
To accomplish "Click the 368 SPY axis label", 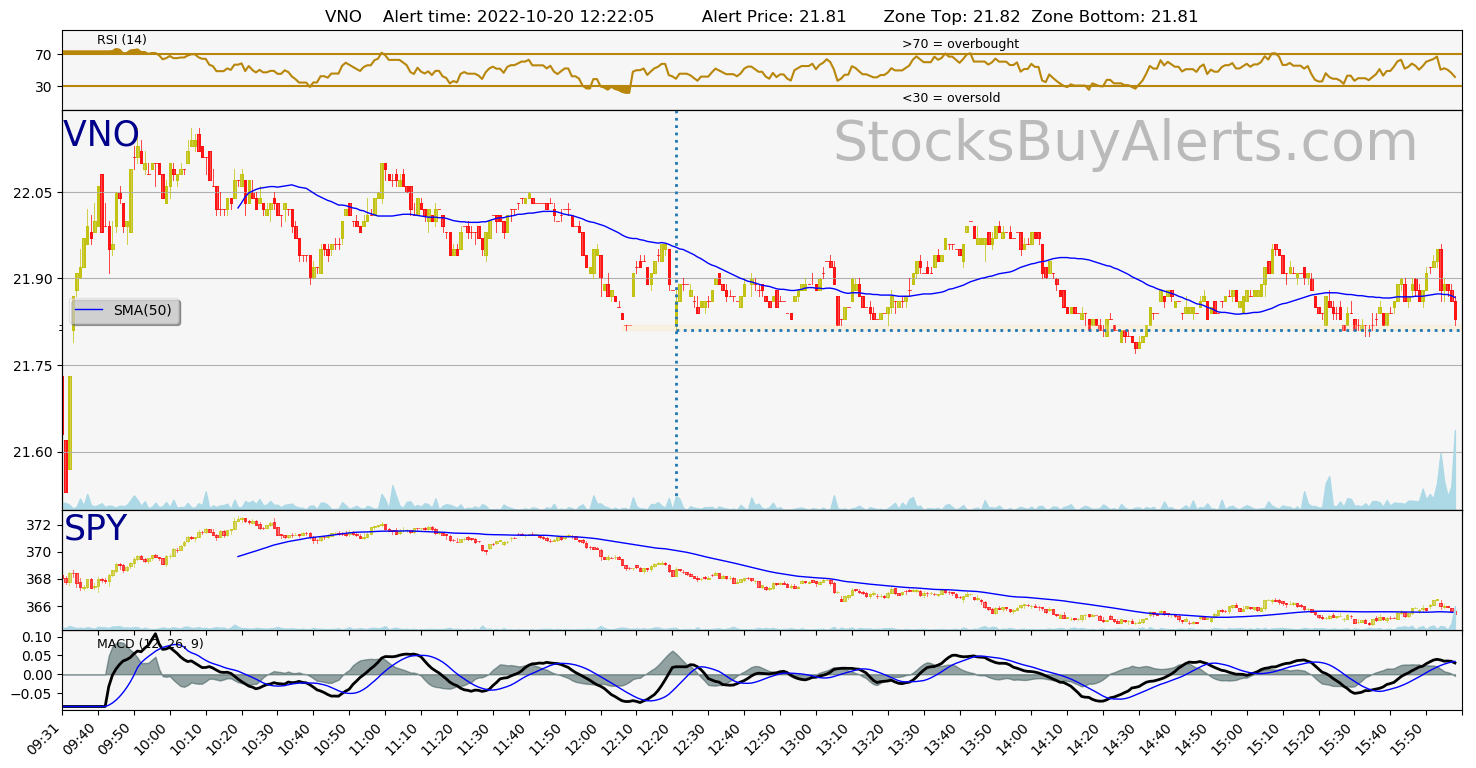I will (x=41, y=580).
